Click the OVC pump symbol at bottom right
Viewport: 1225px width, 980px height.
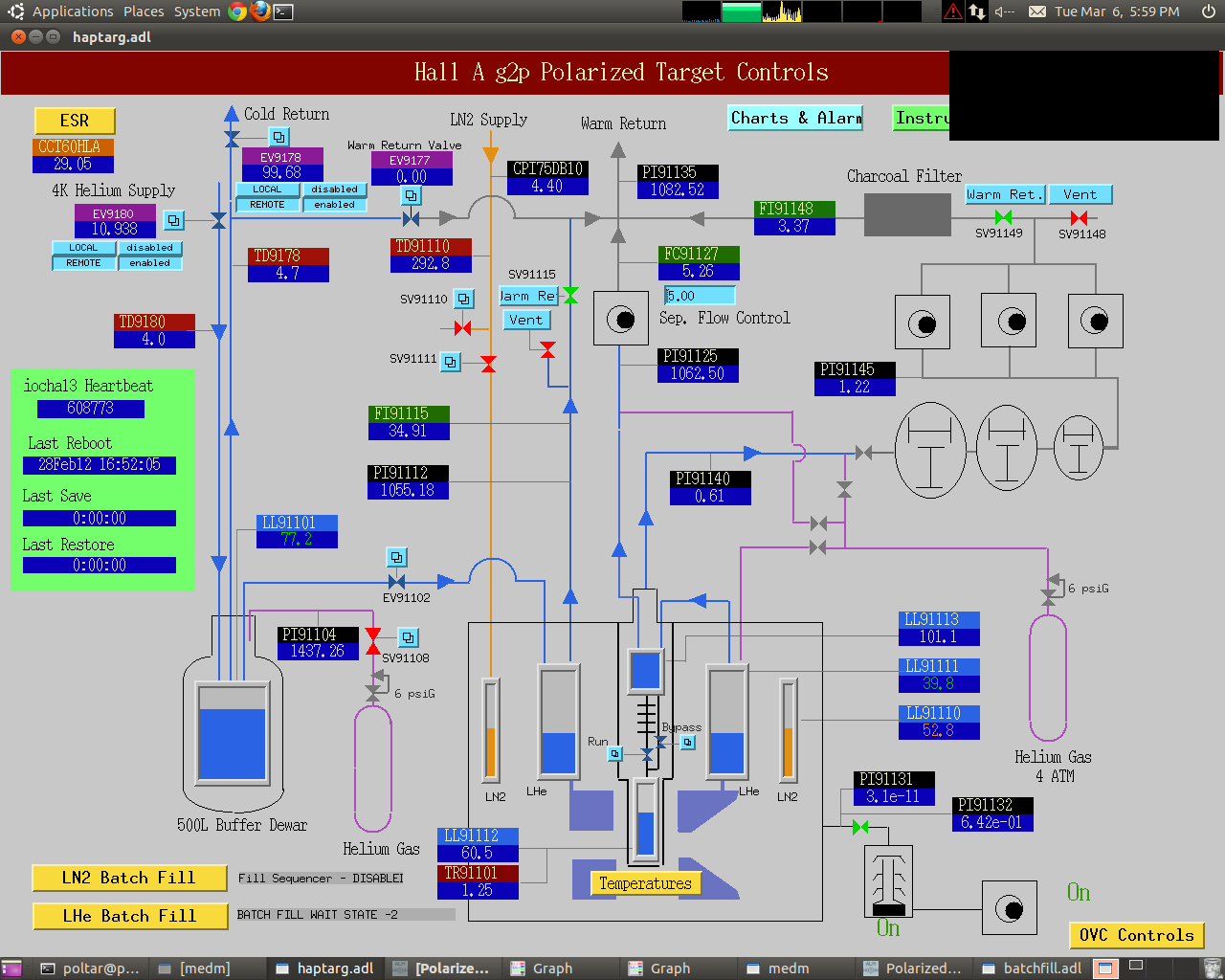1009,908
